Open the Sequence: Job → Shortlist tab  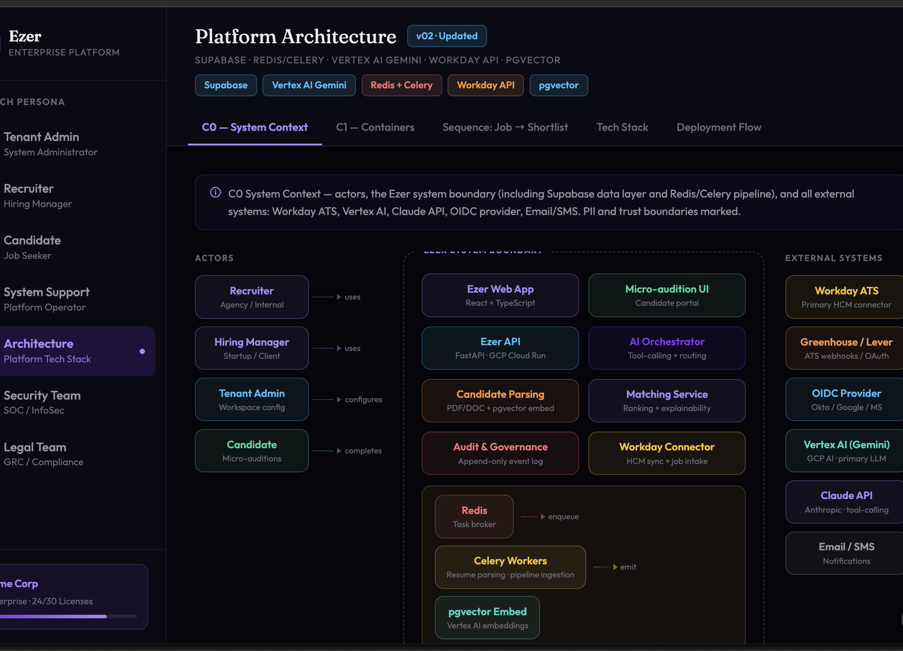point(505,127)
